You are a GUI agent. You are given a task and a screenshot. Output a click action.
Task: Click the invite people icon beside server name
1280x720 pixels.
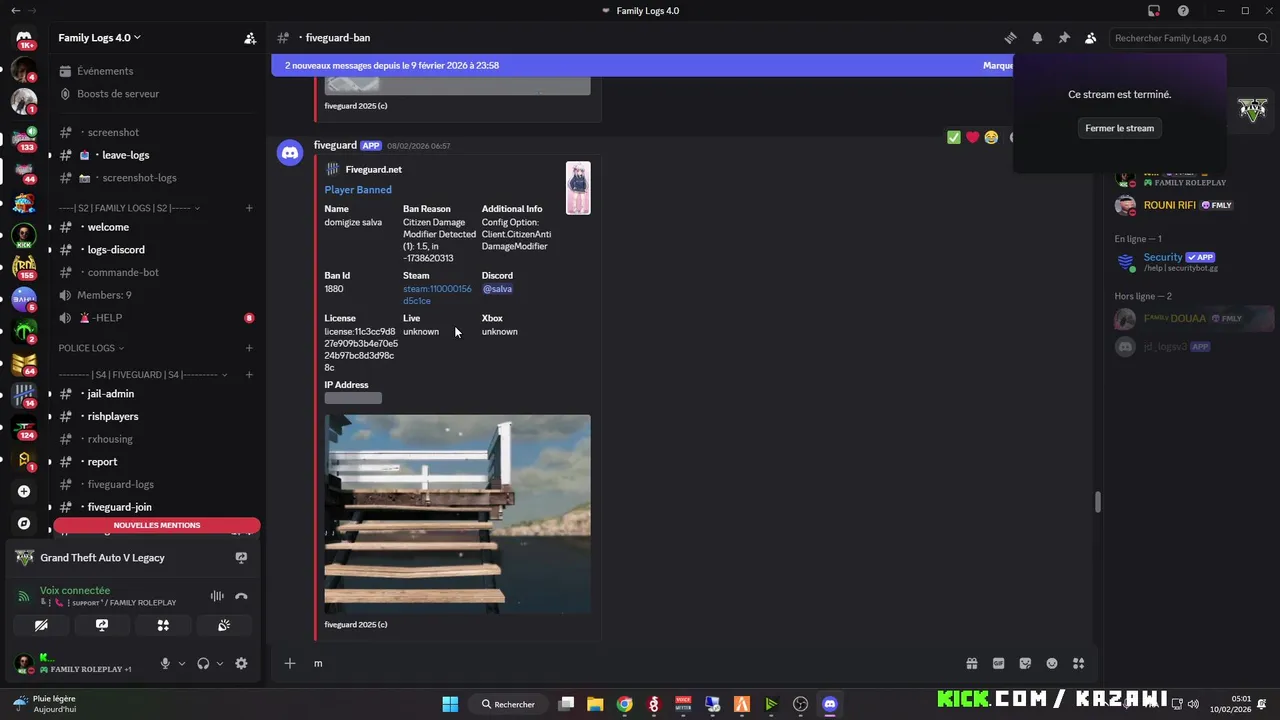(x=249, y=38)
